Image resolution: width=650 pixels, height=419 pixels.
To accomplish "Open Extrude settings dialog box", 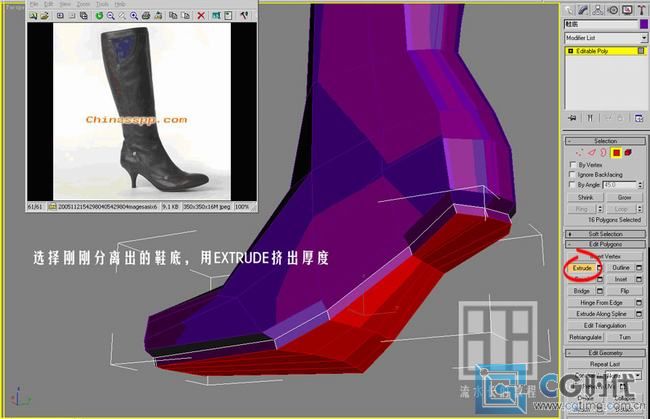I will click(599, 268).
